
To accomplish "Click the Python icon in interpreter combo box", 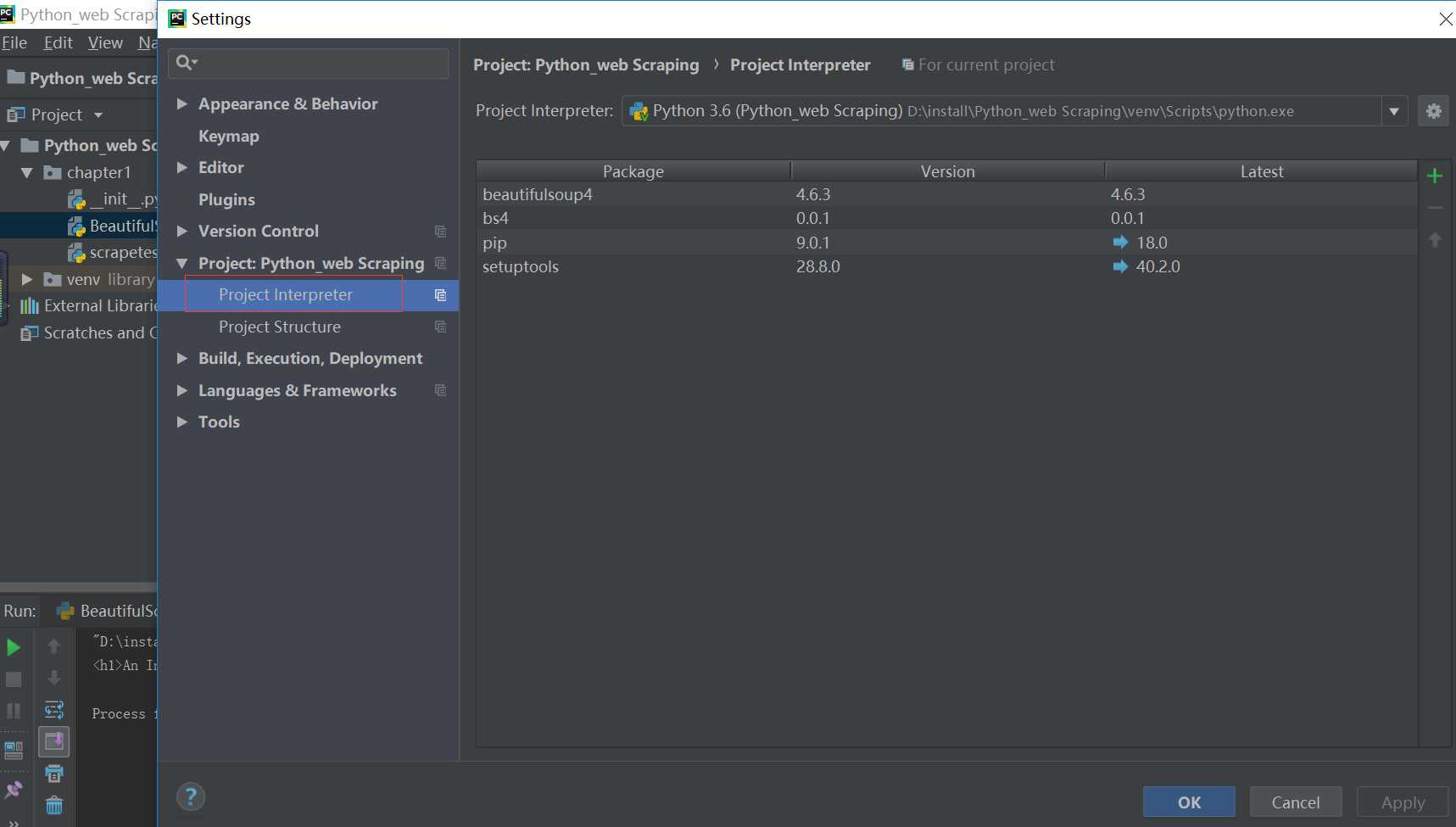I will point(639,111).
